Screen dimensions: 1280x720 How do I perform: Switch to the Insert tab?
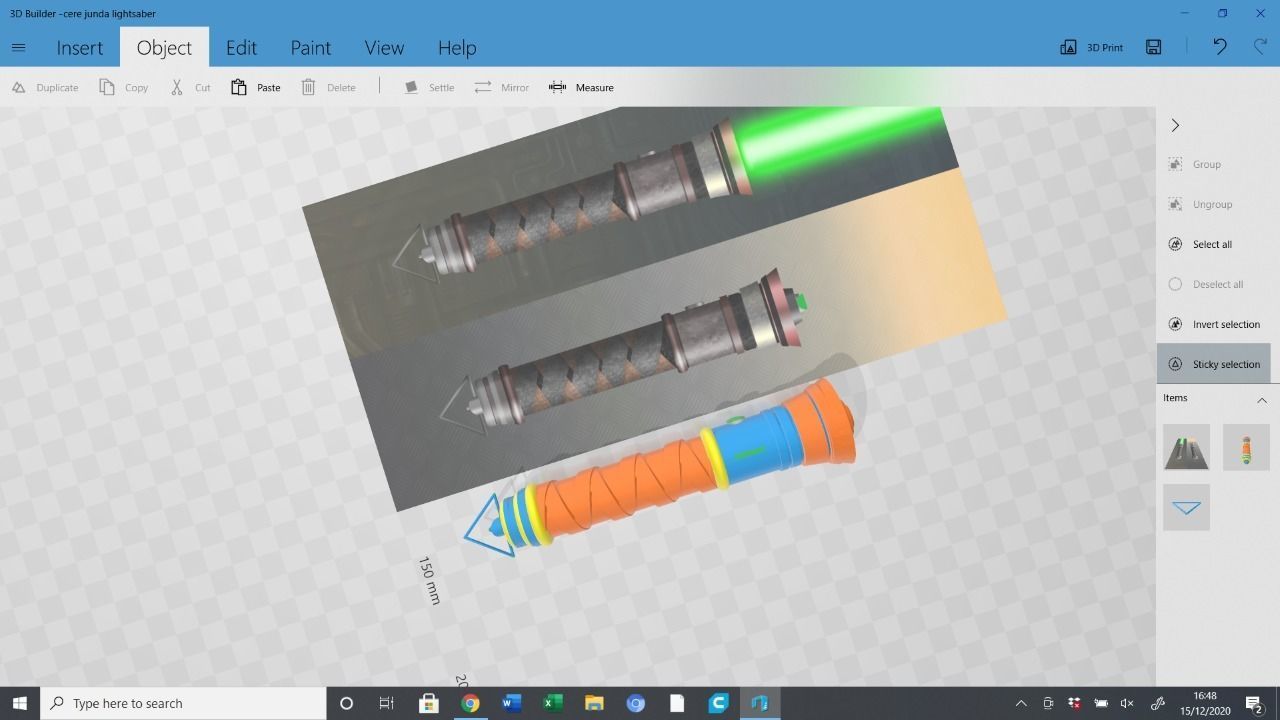tap(80, 47)
